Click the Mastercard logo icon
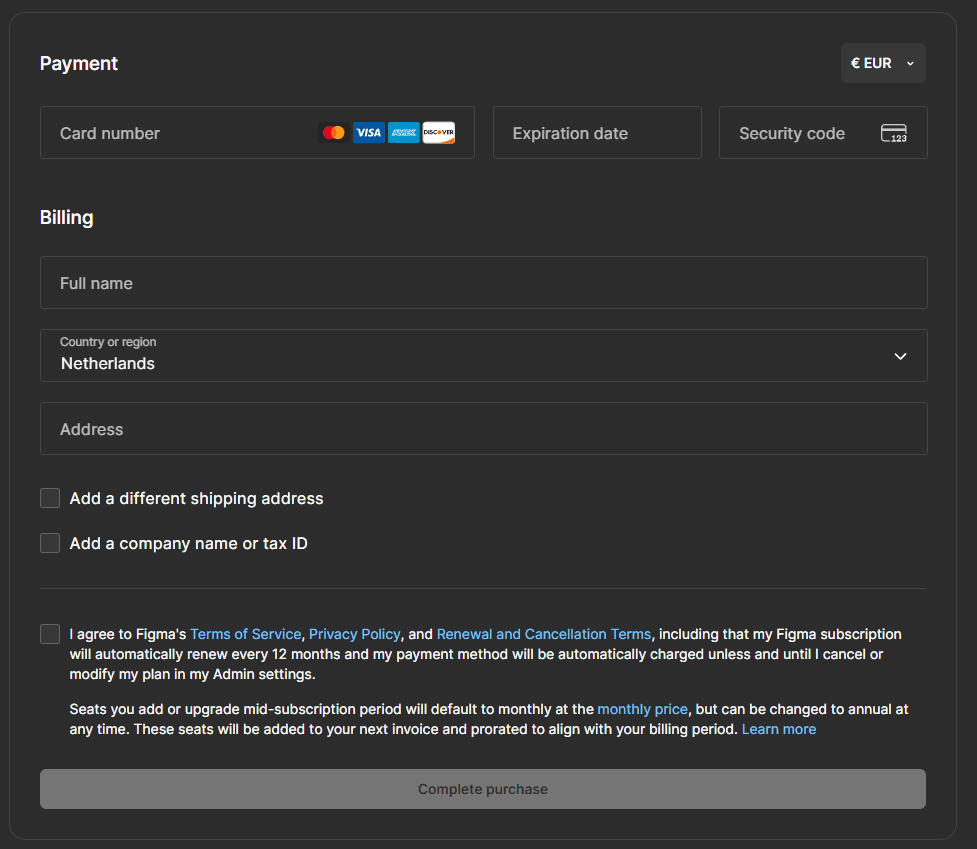This screenshot has width=977, height=849. [x=334, y=133]
